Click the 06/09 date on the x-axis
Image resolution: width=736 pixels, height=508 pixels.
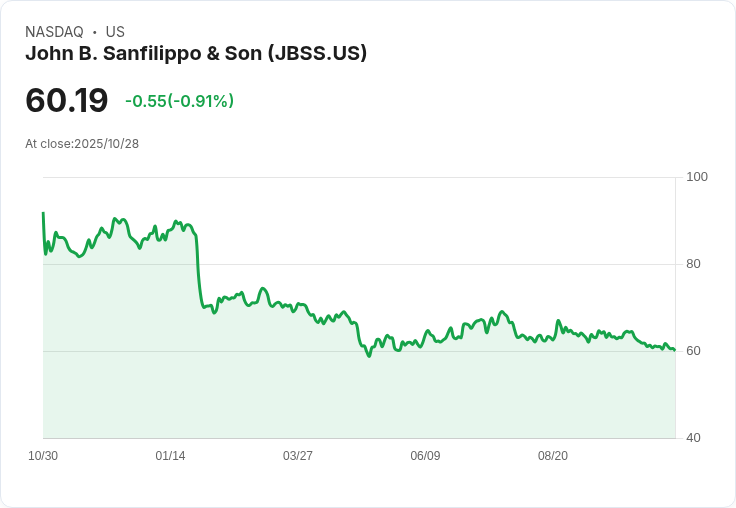[425, 456]
